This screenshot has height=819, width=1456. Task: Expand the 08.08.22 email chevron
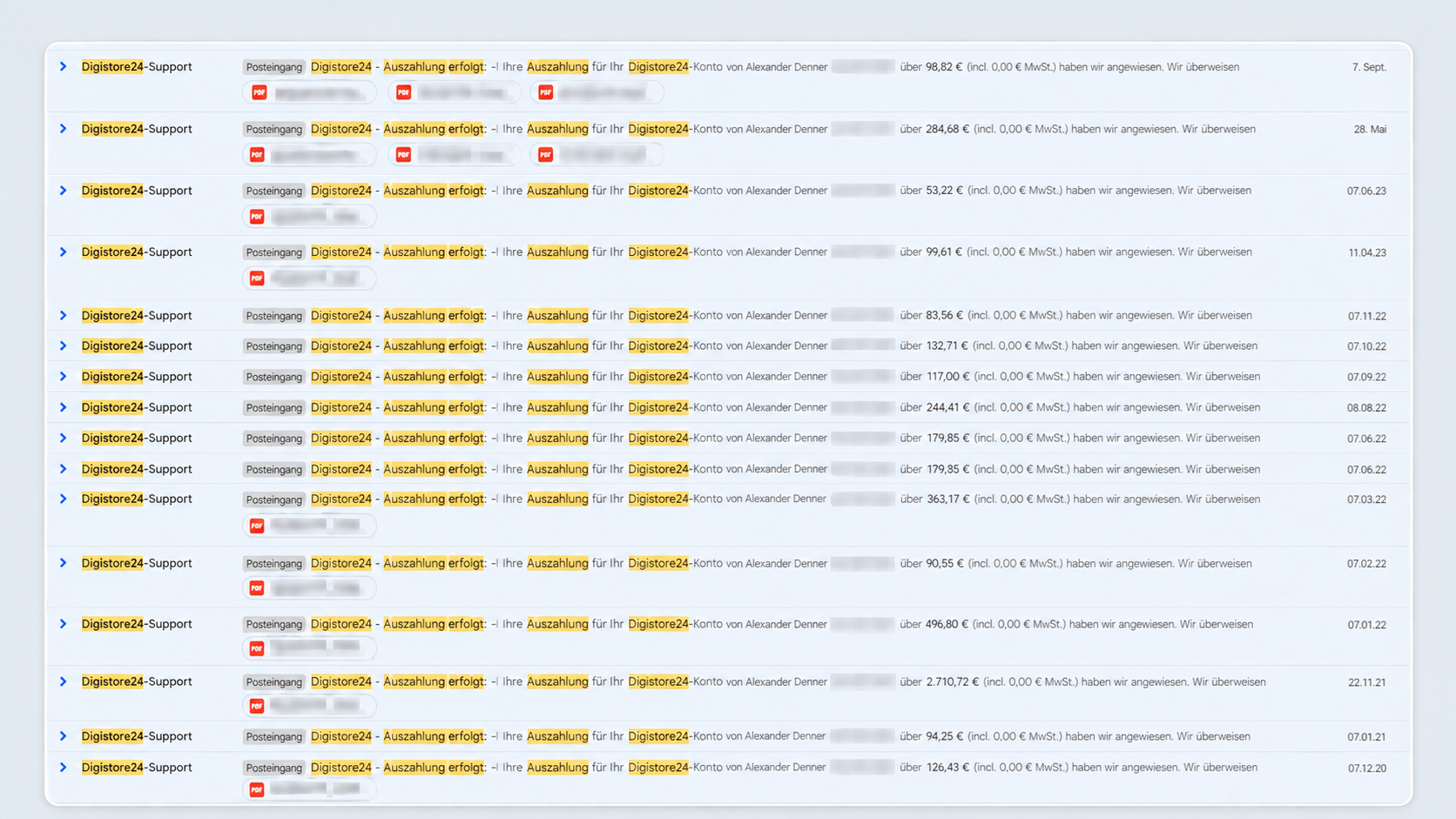[x=63, y=407]
